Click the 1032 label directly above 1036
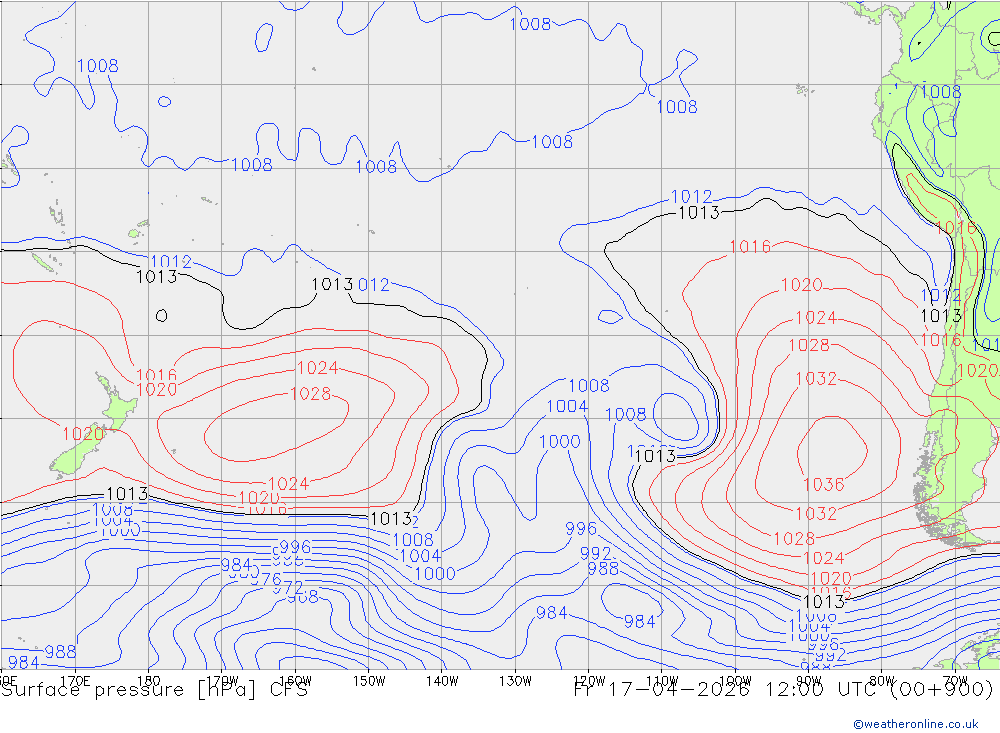This screenshot has height=733, width=1000. [816, 378]
